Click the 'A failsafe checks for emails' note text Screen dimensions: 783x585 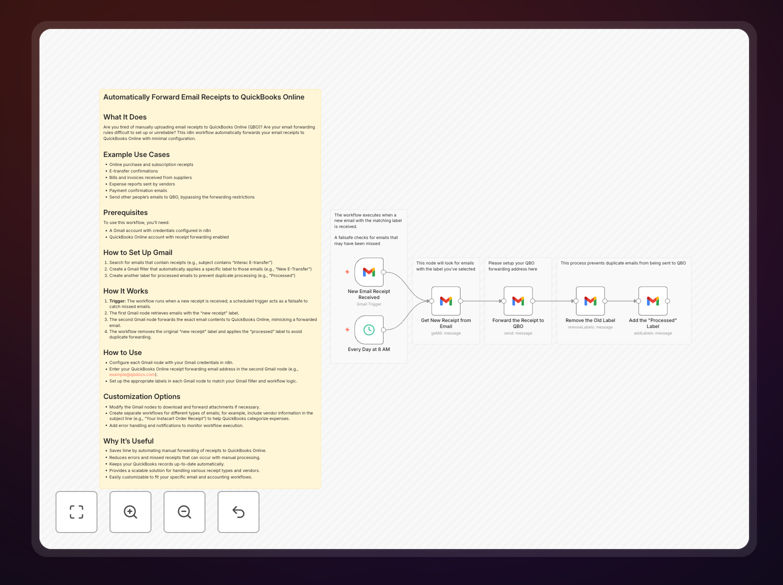(x=366, y=240)
